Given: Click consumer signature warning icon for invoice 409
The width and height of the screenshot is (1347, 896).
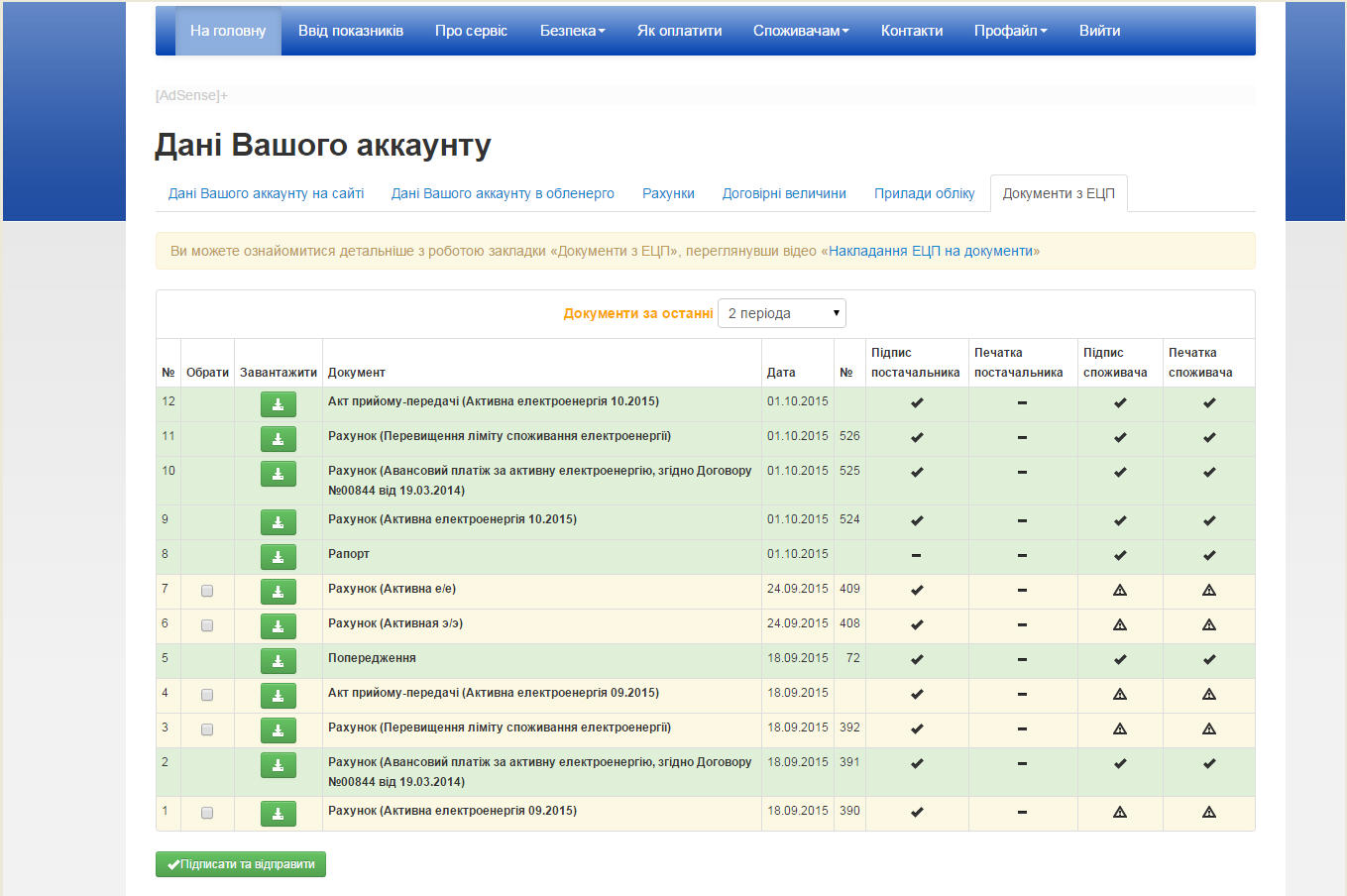Looking at the screenshot, I should [1120, 590].
